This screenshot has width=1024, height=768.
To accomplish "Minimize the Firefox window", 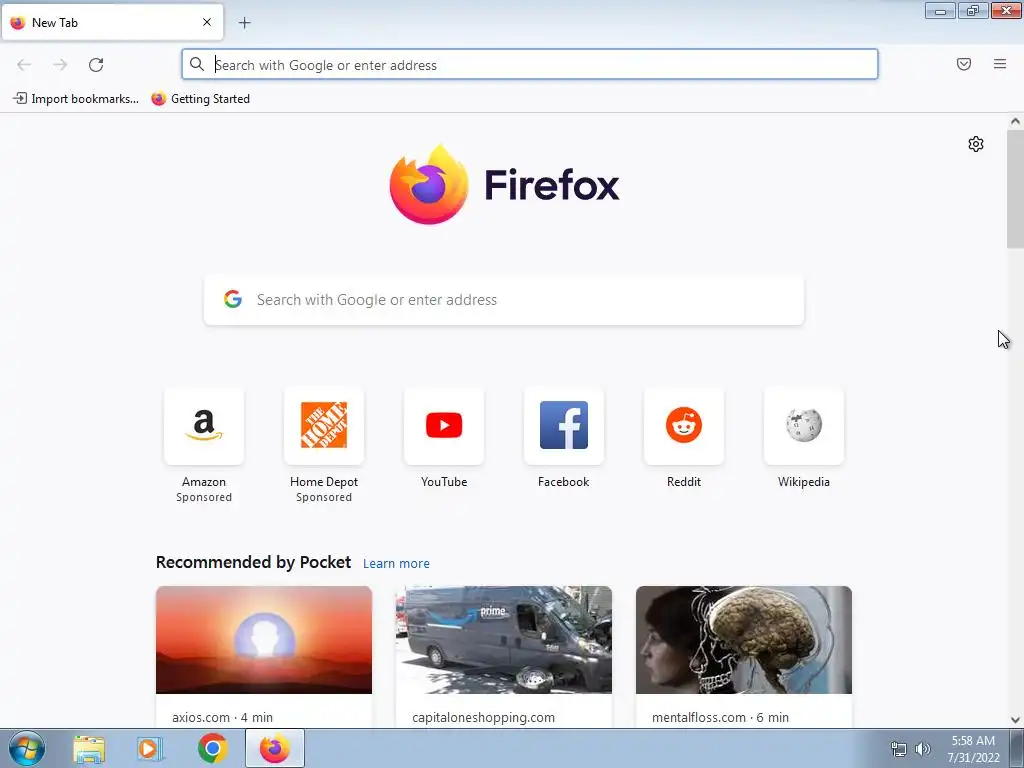I will click(940, 10).
